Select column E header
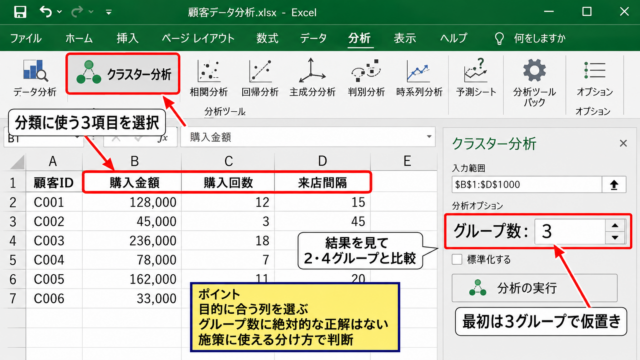Screen dimensions: 640x360 pyautogui.click(x=407, y=161)
